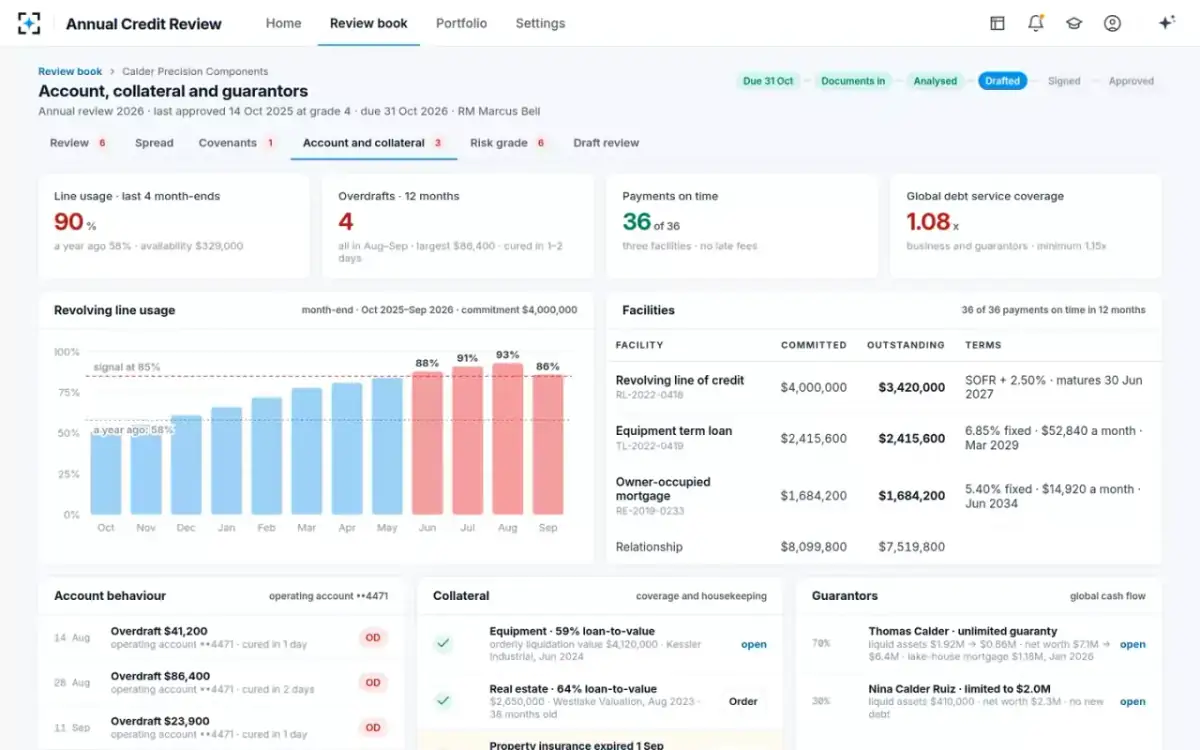The width and height of the screenshot is (1200, 750).
Task: Open the Risk grade tab
Action: [508, 143]
